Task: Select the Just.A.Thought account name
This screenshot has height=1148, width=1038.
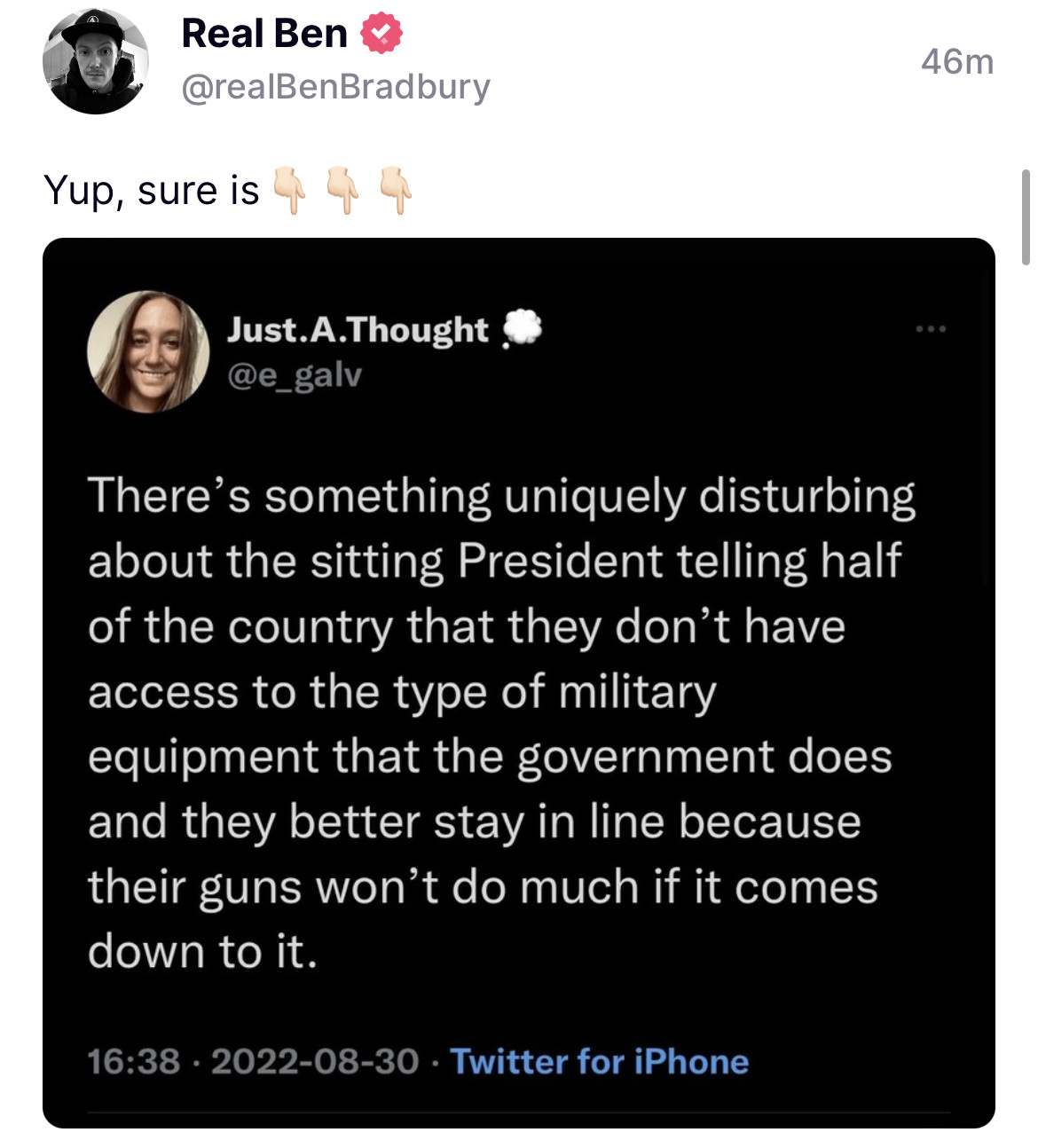Action: (x=358, y=329)
